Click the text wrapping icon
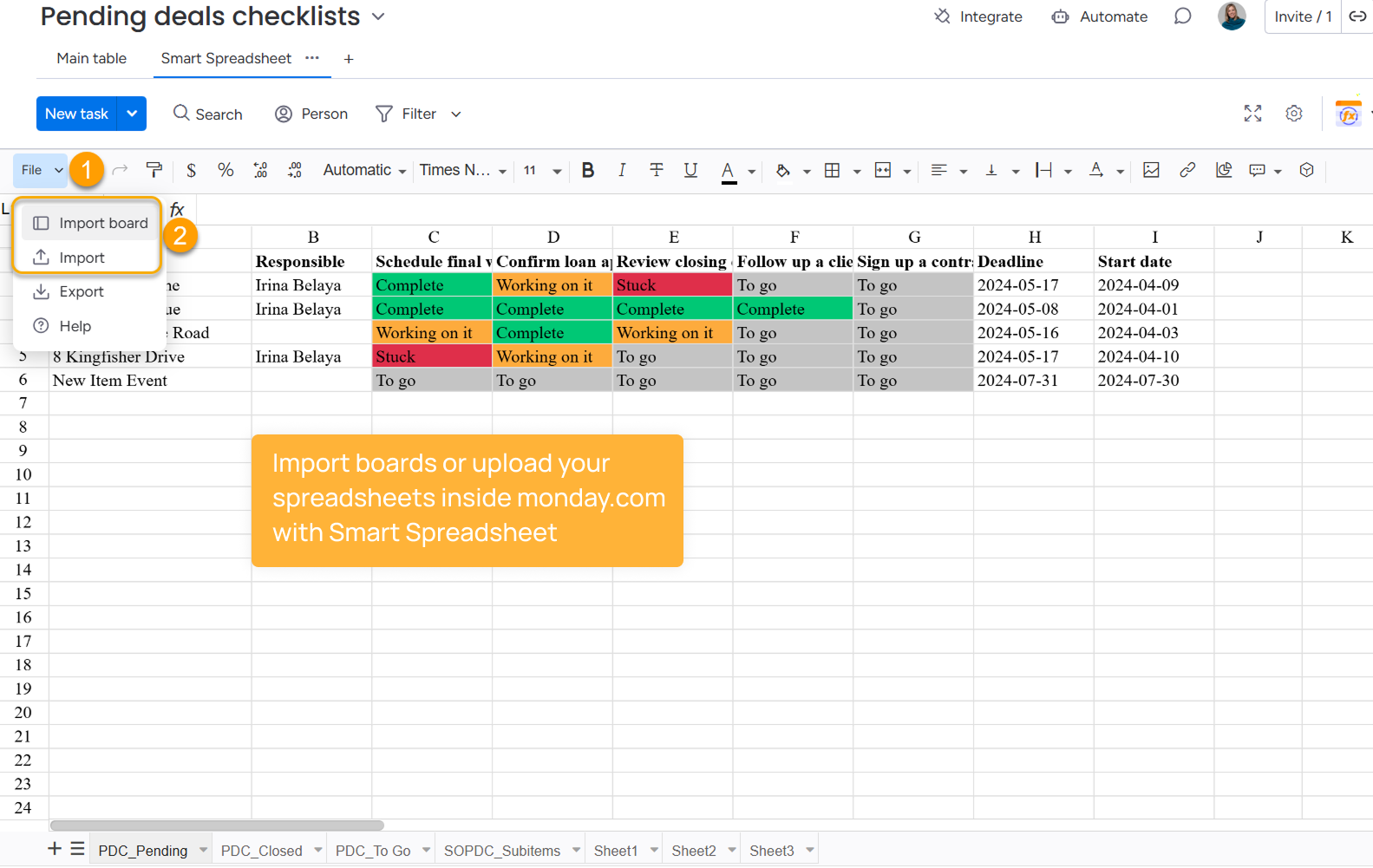The height and width of the screenshot is (868, 1373). pyautogui.click(x=1043, y=170)
